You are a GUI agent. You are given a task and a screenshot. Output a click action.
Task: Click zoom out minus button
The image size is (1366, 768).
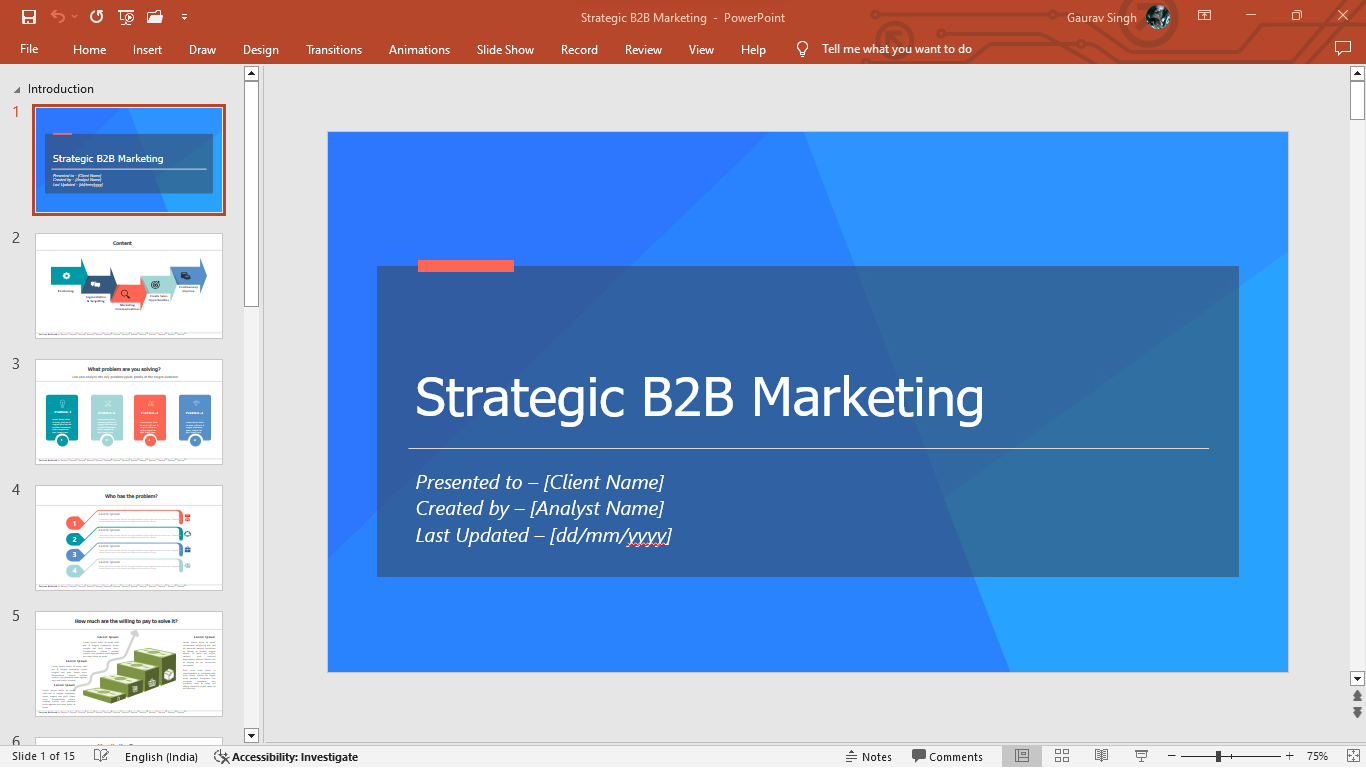pos(1172,757)
